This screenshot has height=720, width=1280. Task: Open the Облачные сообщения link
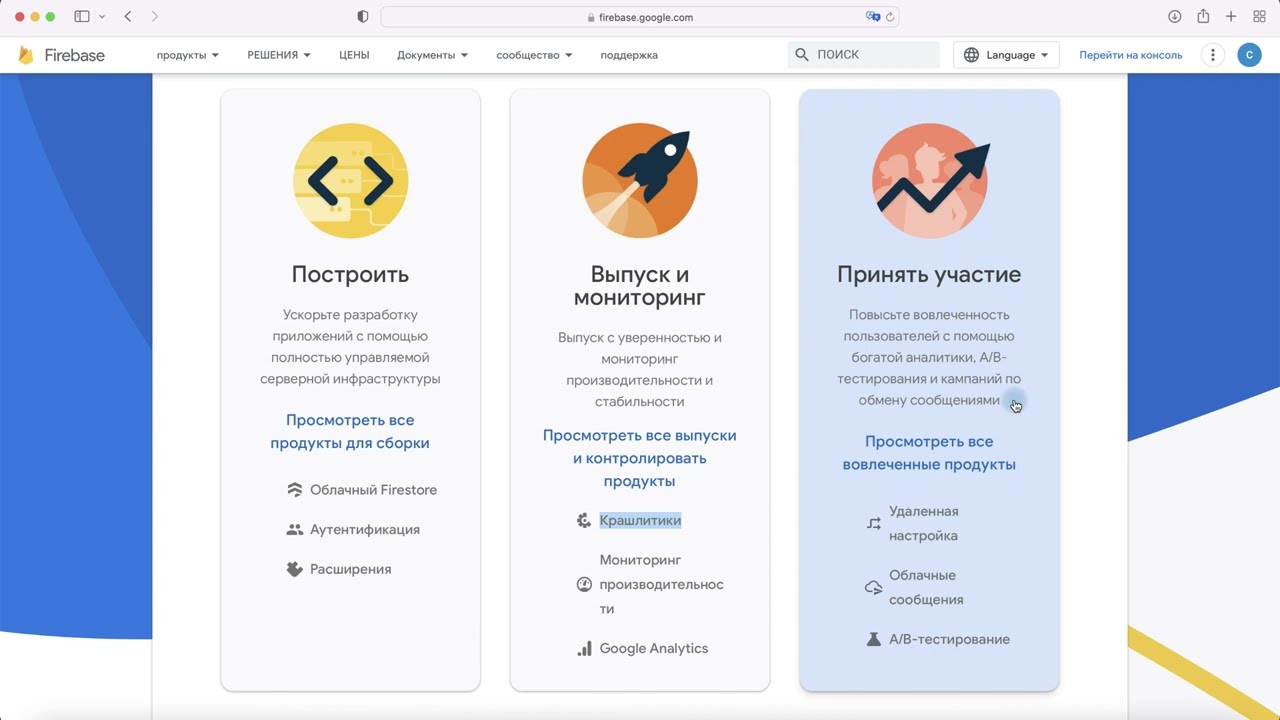tap(926, 588)
